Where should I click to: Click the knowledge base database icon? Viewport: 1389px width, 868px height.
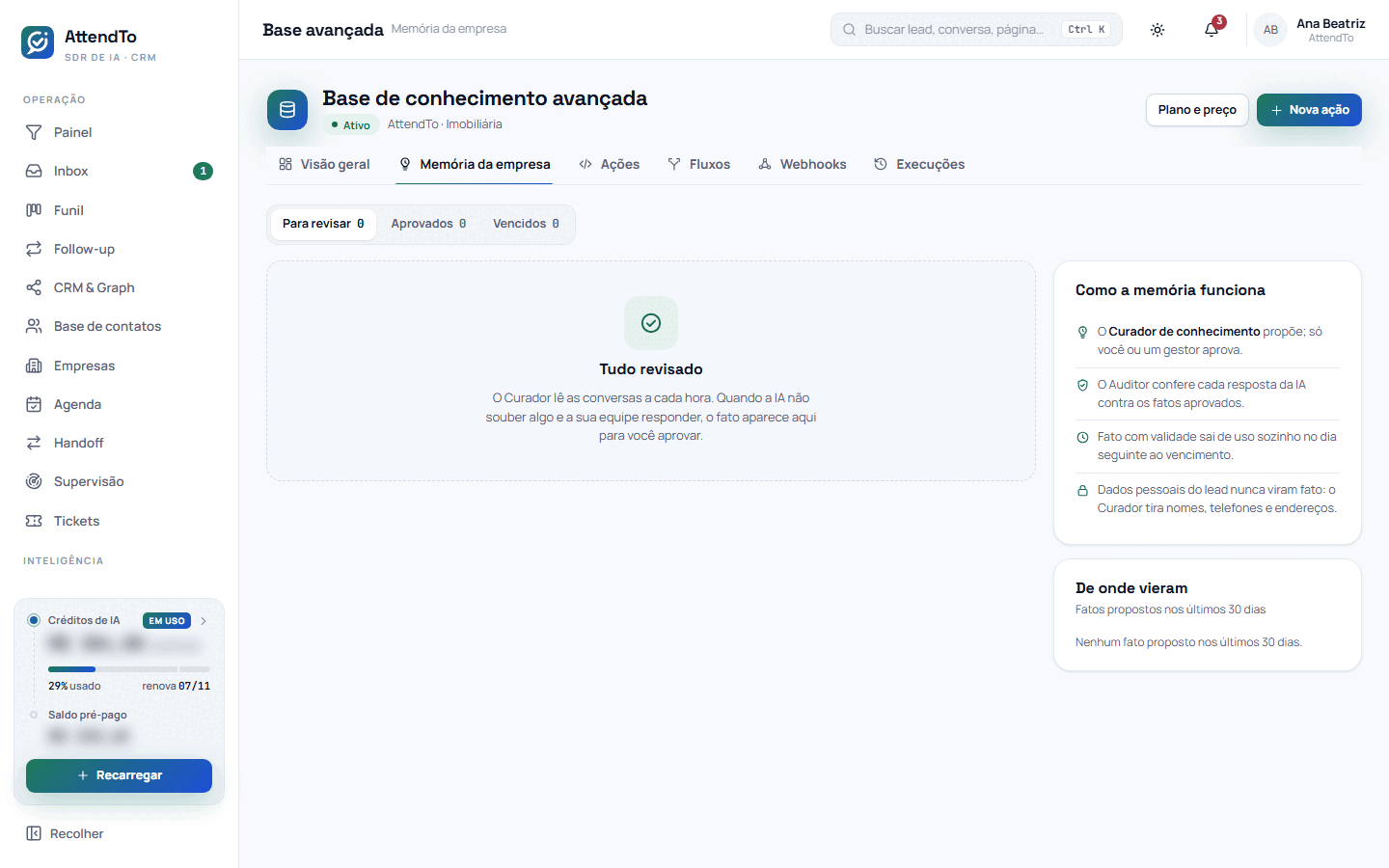point(287,110)
